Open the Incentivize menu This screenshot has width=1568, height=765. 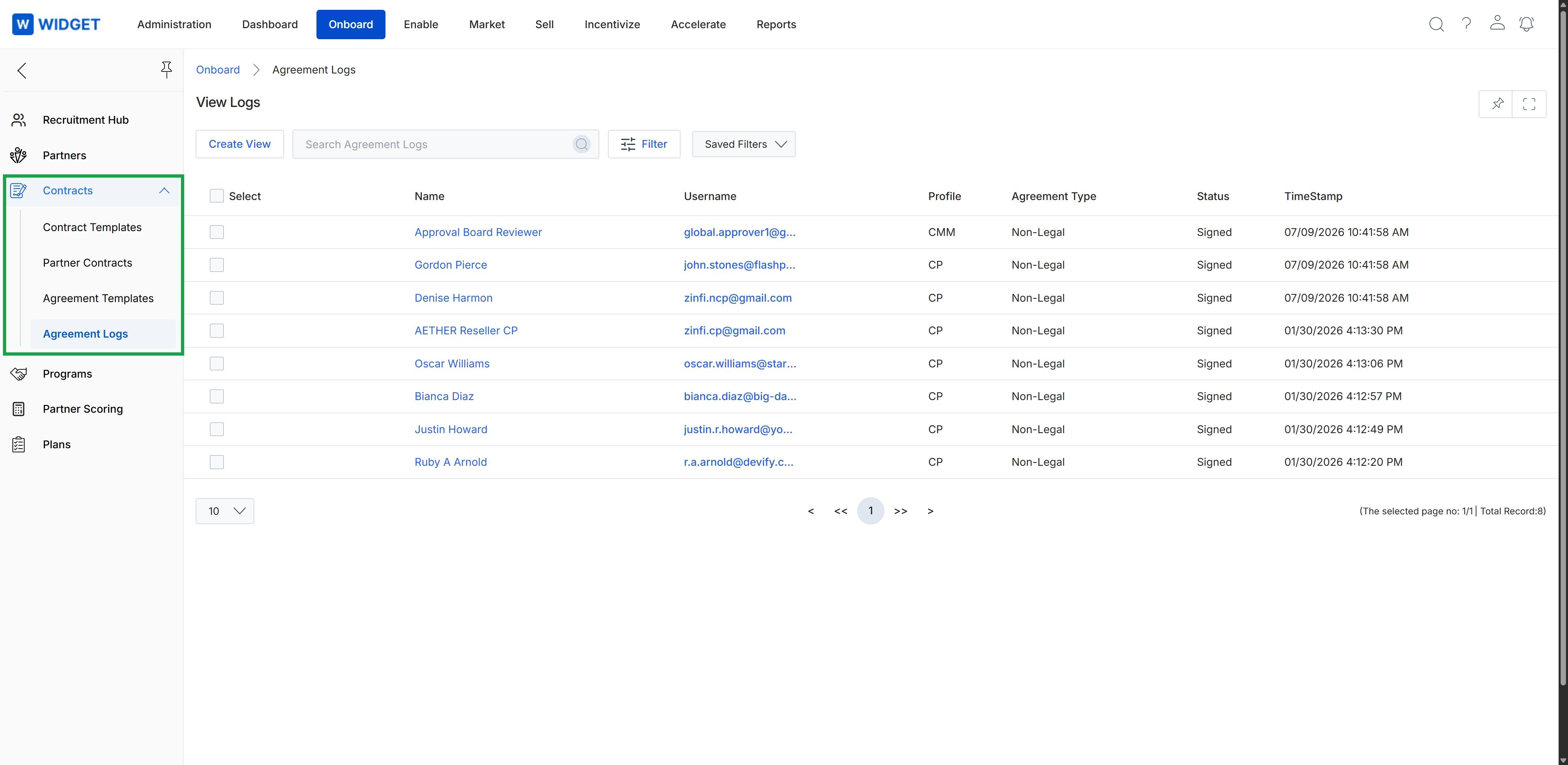tap(612, 24)
